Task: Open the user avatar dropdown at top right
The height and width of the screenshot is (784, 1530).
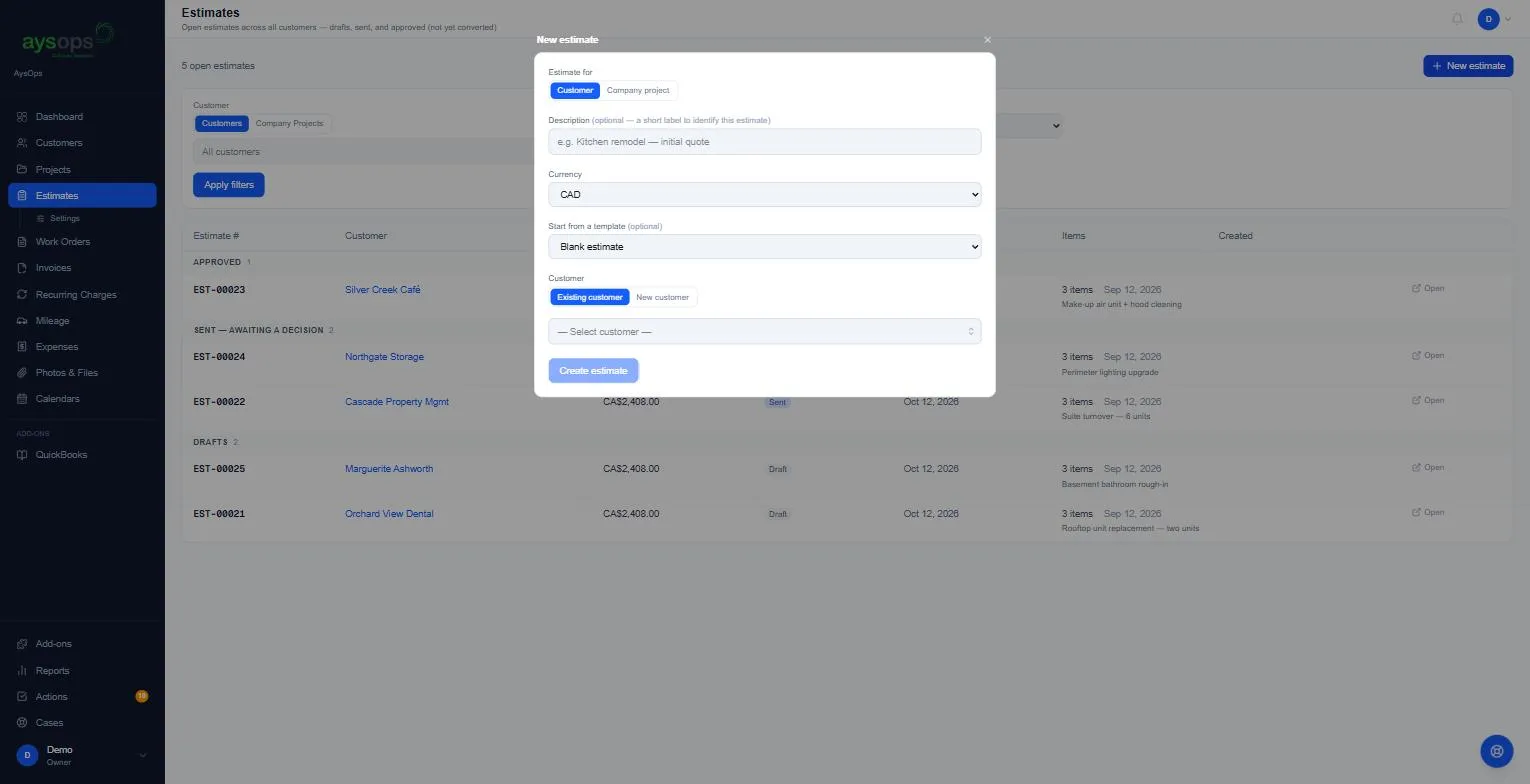Action: click(x=1495, y=19)
